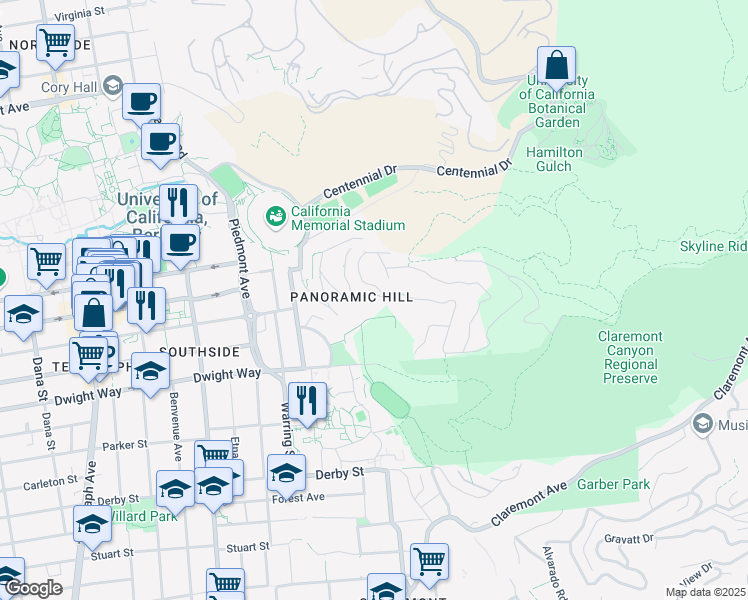This screenshot has width=748, height=600.
Task: Select the restaurant marker next to Warring St
Action: coord(308,401)
